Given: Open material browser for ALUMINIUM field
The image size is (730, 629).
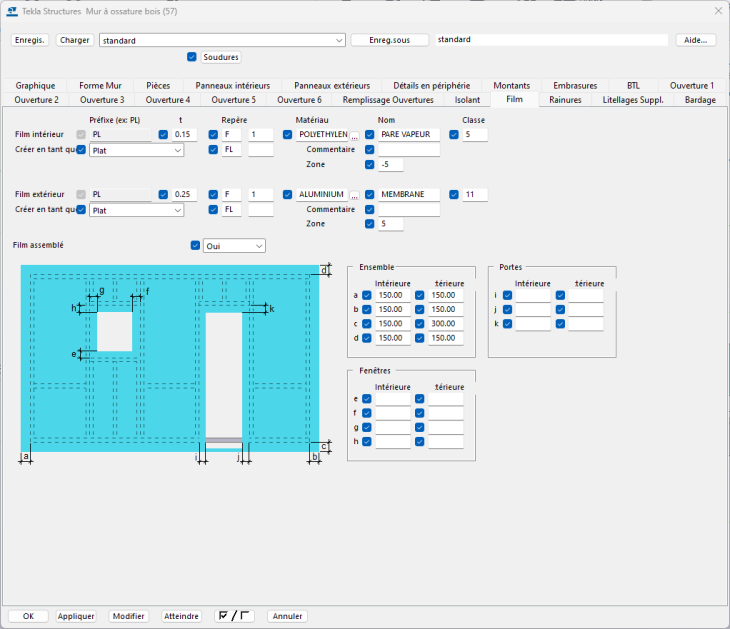Looking at the screenshot, I should pos(353,195).
